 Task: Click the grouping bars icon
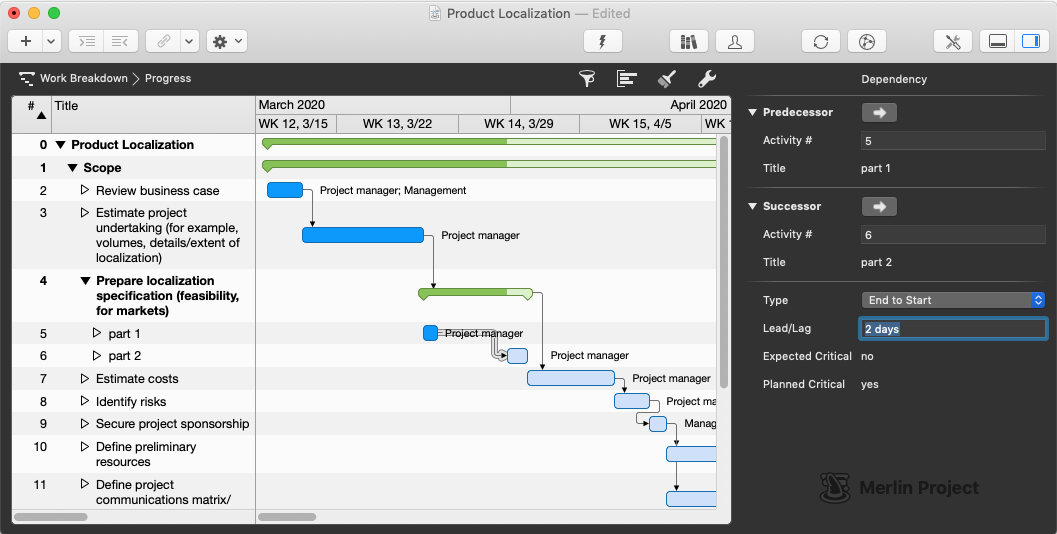click(627, 79)
